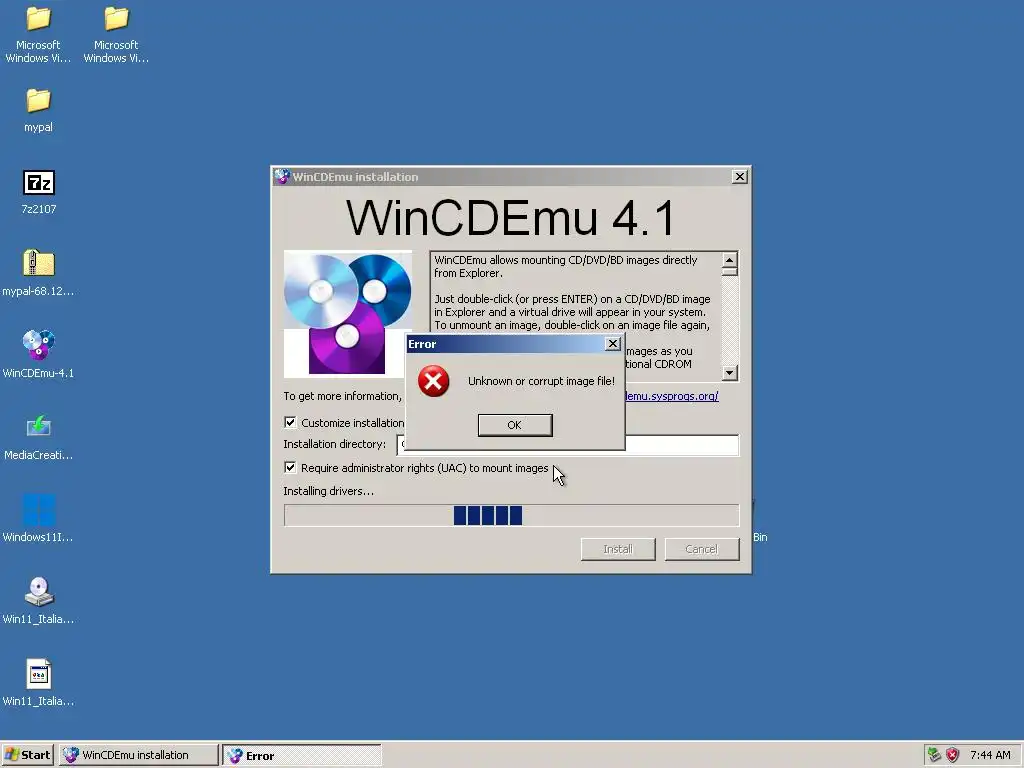The height and width of the screenshot is (768, 1024).
Task: Click the installation progress bar
Action: click(511, 515)
